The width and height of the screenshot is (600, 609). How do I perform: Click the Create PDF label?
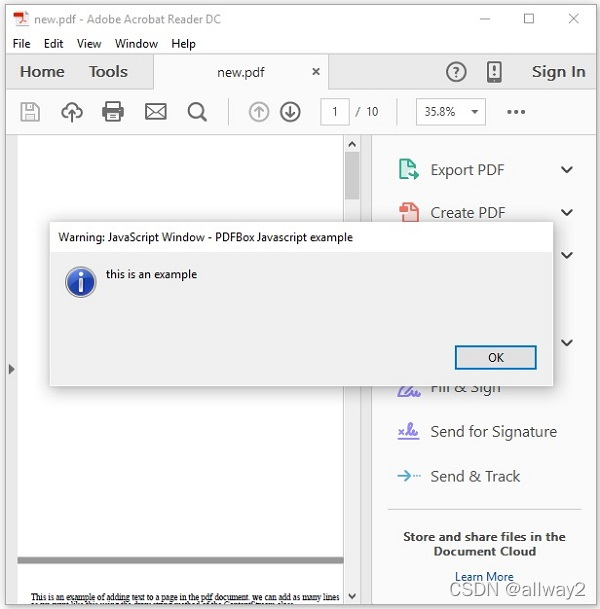pyautogui.click(x=468, y=212)
